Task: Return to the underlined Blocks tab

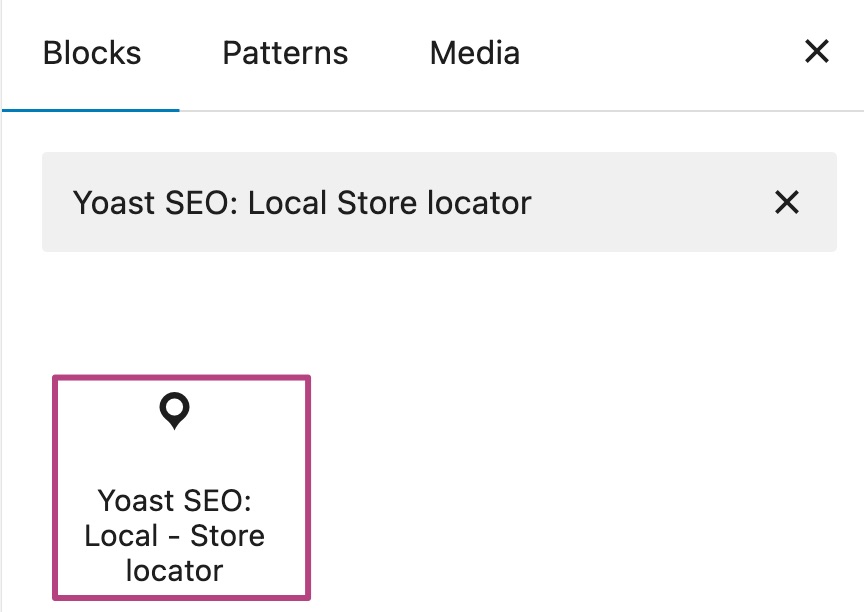Action: point(91,53)
